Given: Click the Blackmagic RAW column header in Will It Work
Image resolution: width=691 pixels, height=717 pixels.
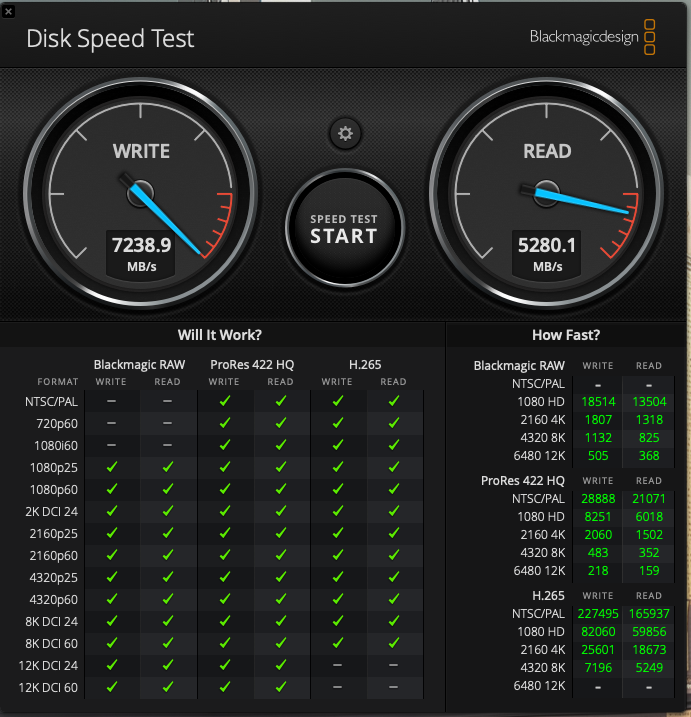Looking at the screenshot, I should [139, 365].
